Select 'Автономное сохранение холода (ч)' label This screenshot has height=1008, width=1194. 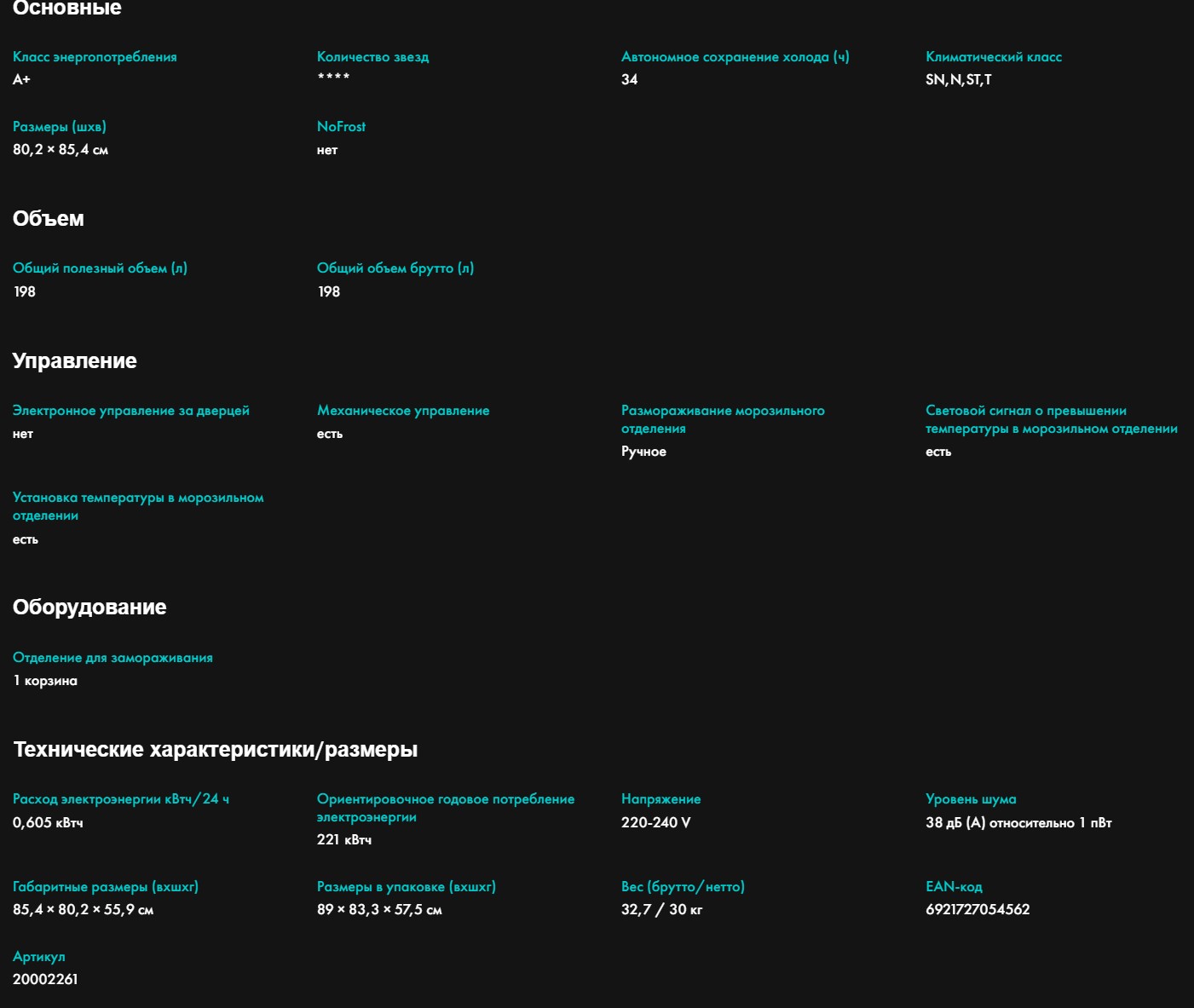(x=735, y=57)
